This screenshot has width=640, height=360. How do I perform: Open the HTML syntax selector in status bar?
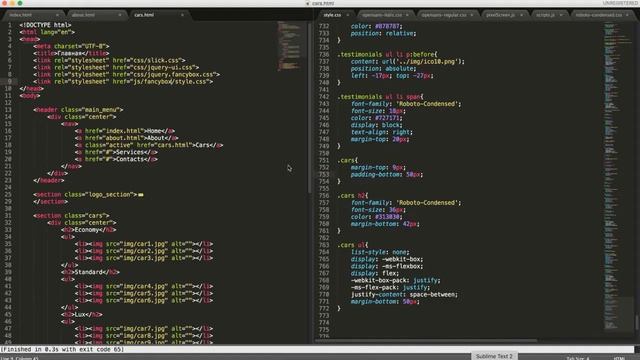[x=619, y=358]
